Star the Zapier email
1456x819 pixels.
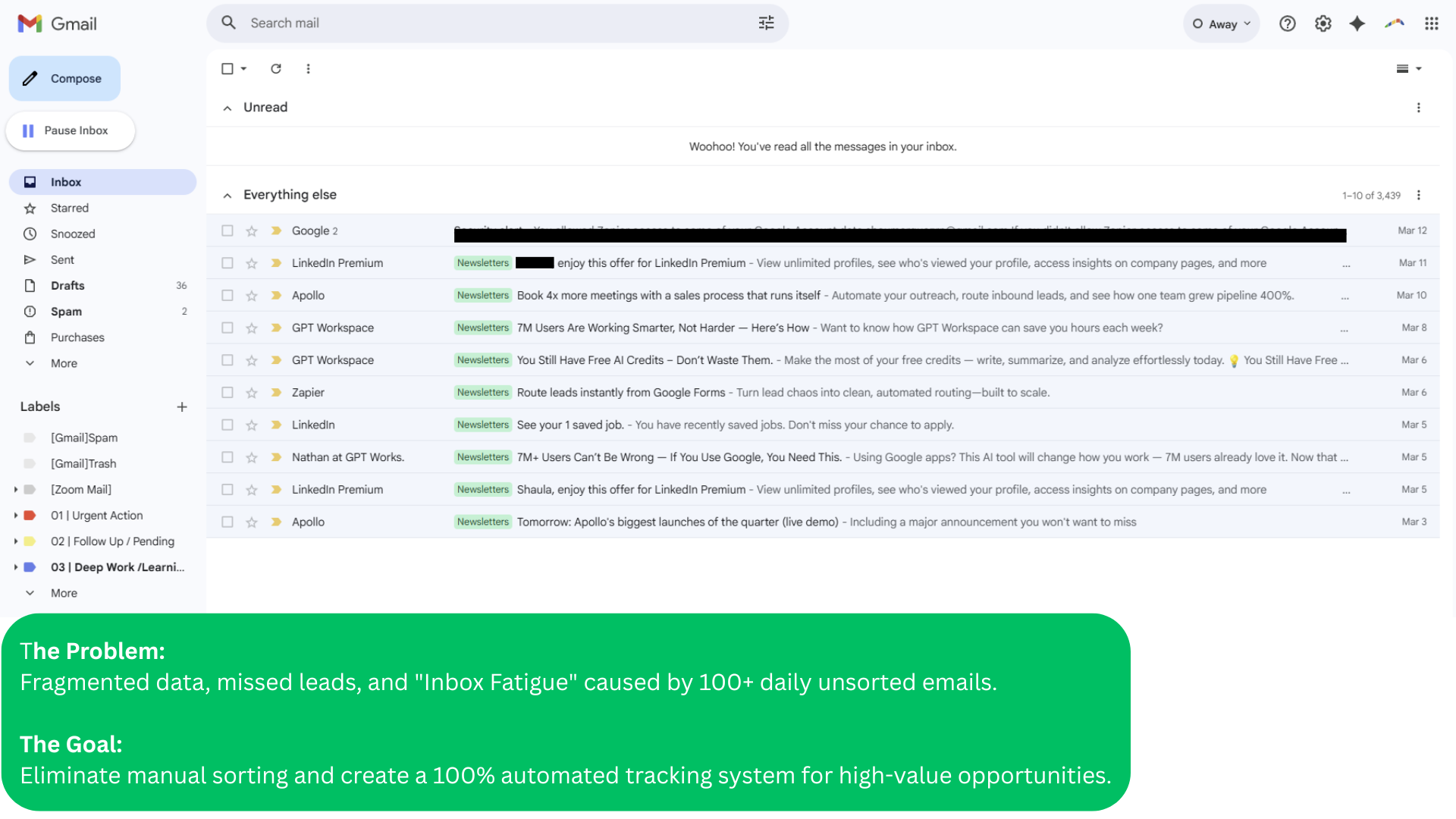pos(252,393)
